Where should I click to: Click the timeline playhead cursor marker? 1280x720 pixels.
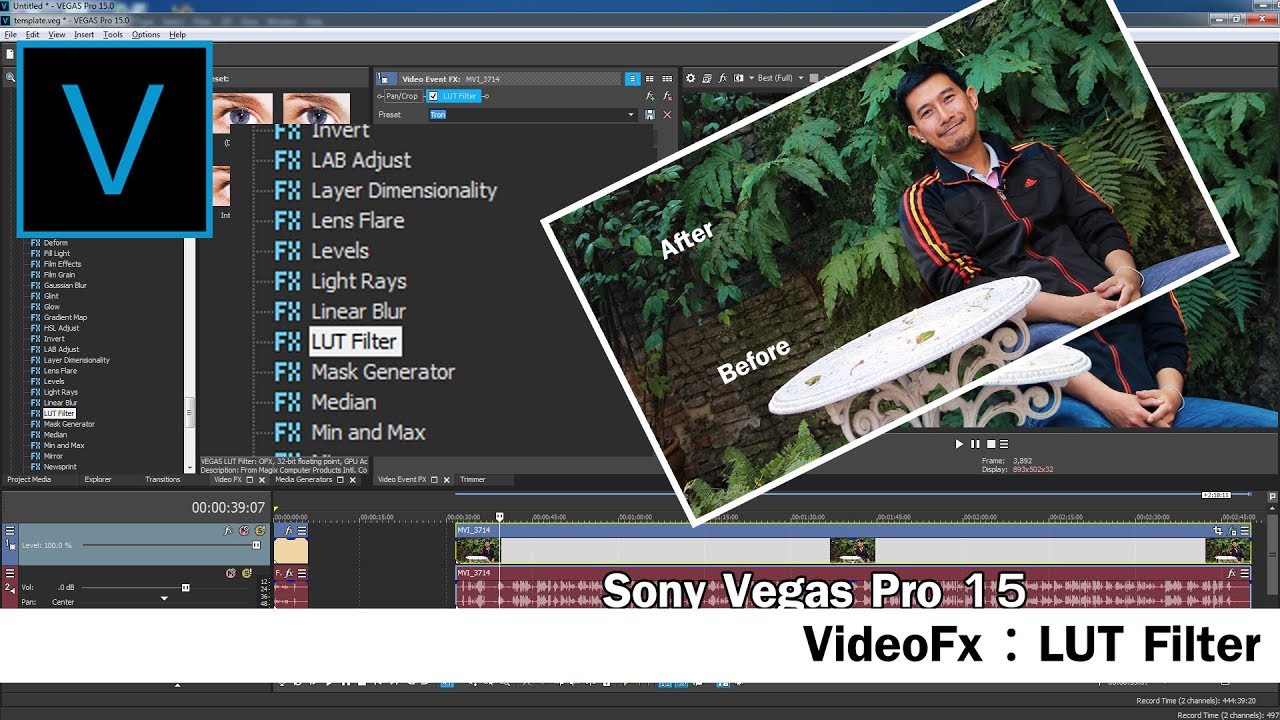coord(500,516)
